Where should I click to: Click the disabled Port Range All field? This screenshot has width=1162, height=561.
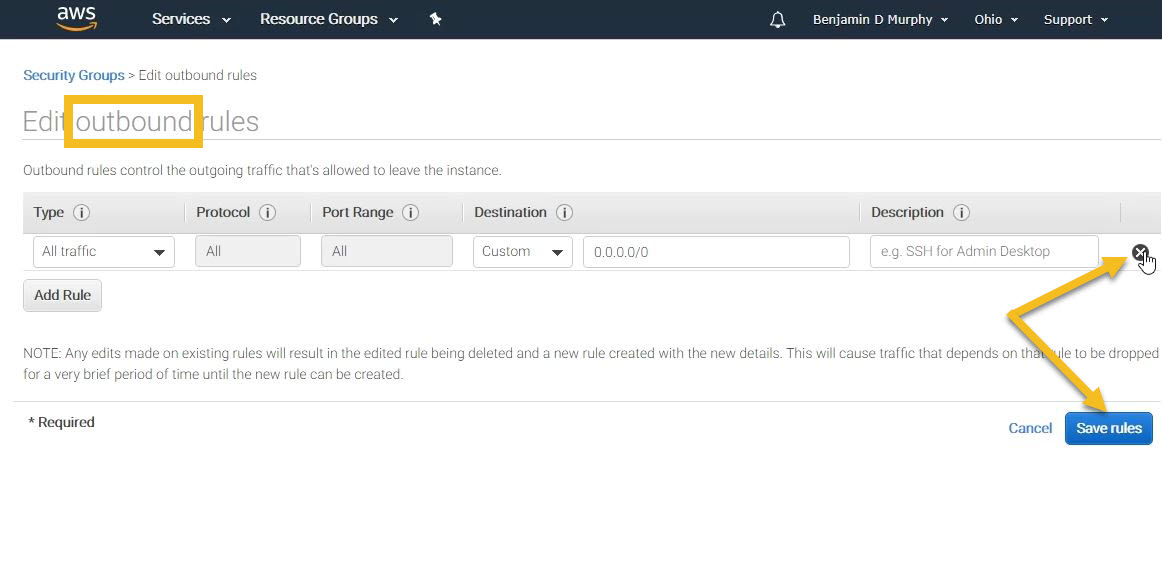point(387,252)
